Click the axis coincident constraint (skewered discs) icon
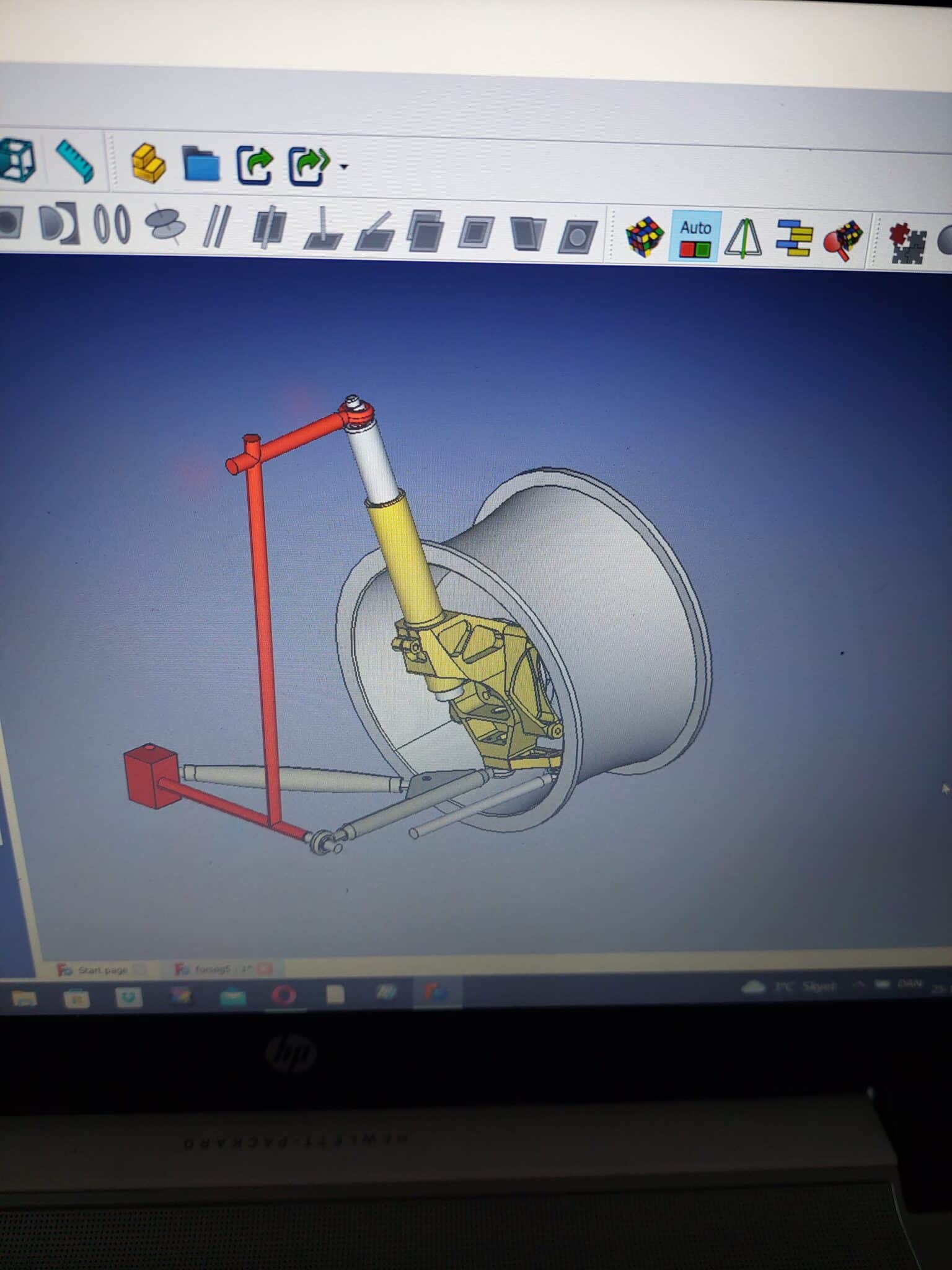 (x=165, y=225)
